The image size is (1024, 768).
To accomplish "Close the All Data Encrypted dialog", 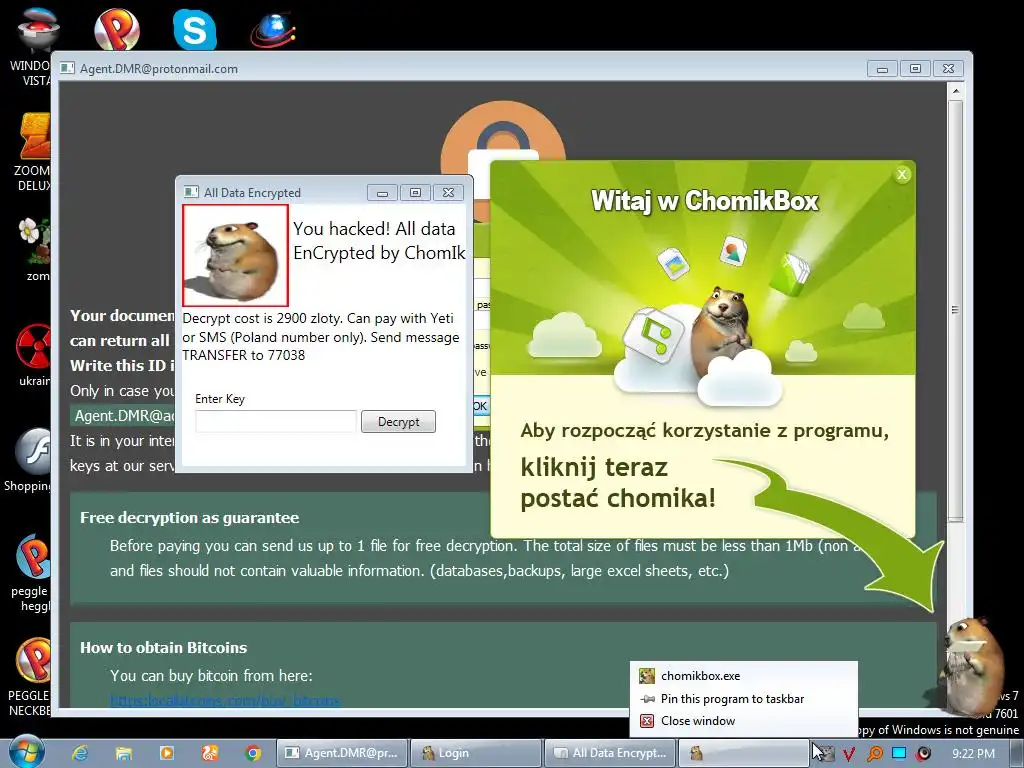I will (x=448, y=193).
